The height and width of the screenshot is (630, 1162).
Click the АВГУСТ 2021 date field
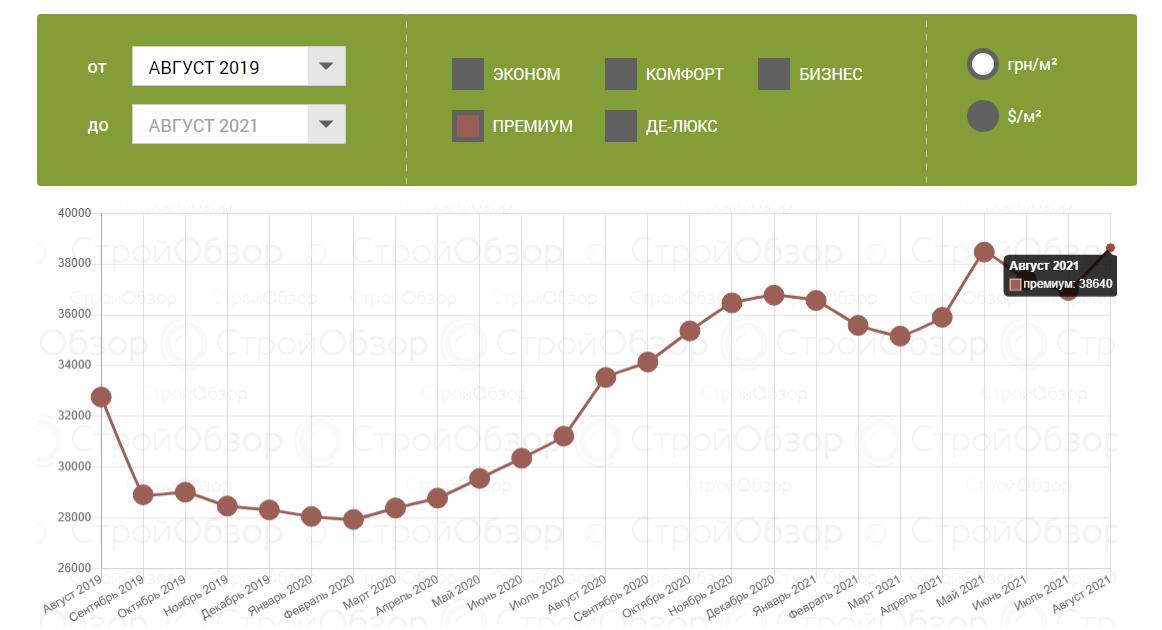pyautogui.click(x=220, y=125)
